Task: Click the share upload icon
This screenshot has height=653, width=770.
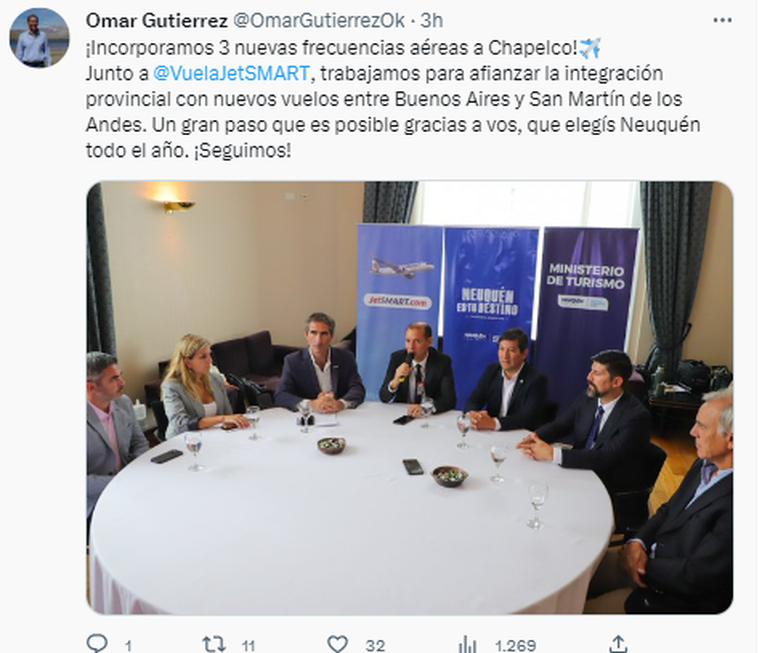Action: pos(619,643)
